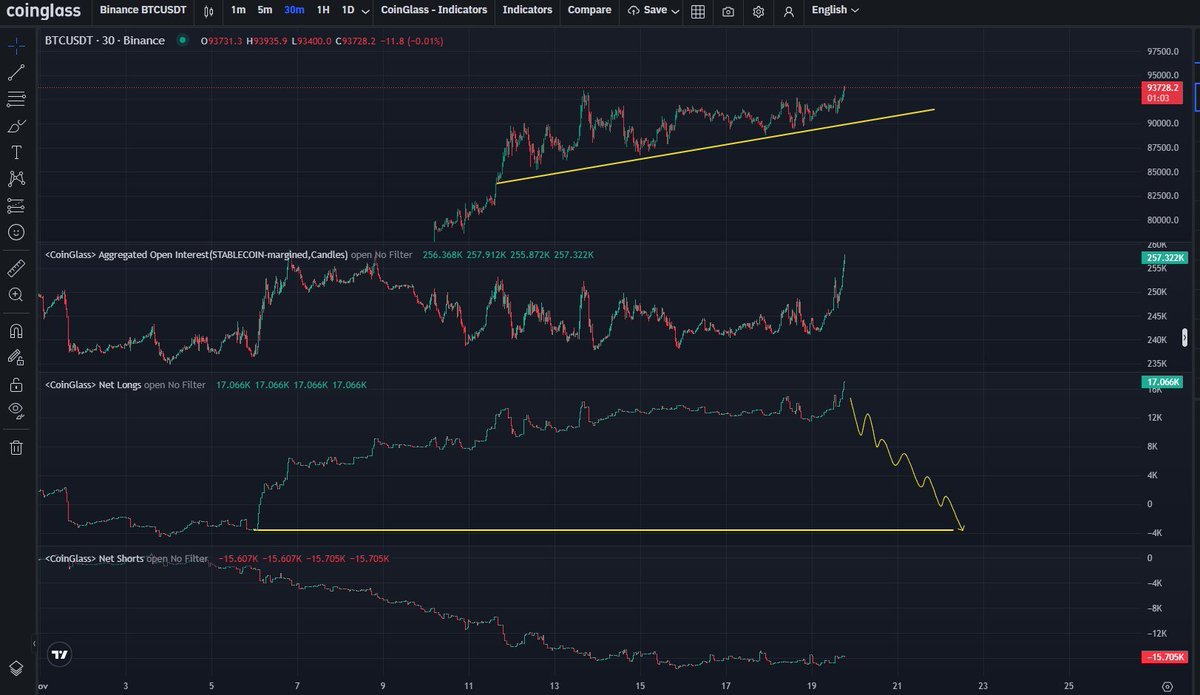The image size is (1200, 695).
Task: Open CoinGlass - Indicators menu
Action: click(434, 10)
